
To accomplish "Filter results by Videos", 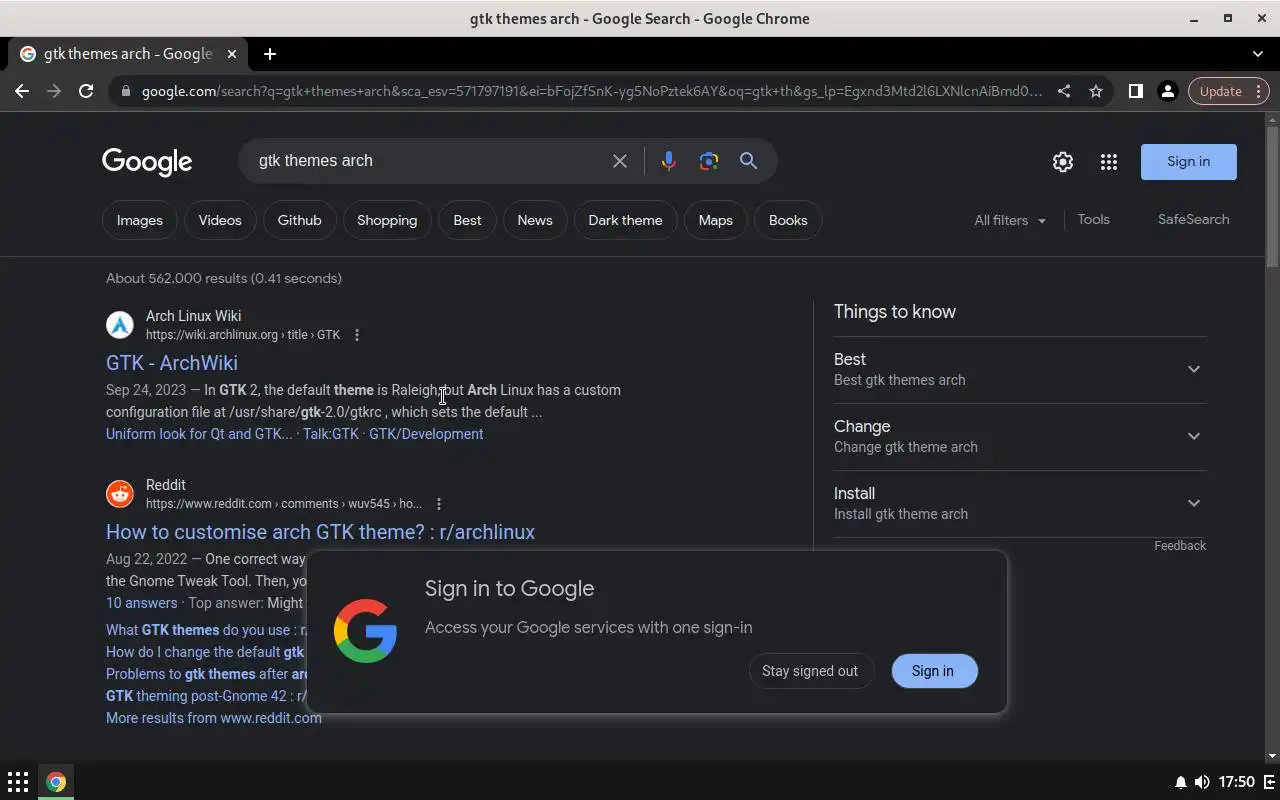I will coord(220,220).
